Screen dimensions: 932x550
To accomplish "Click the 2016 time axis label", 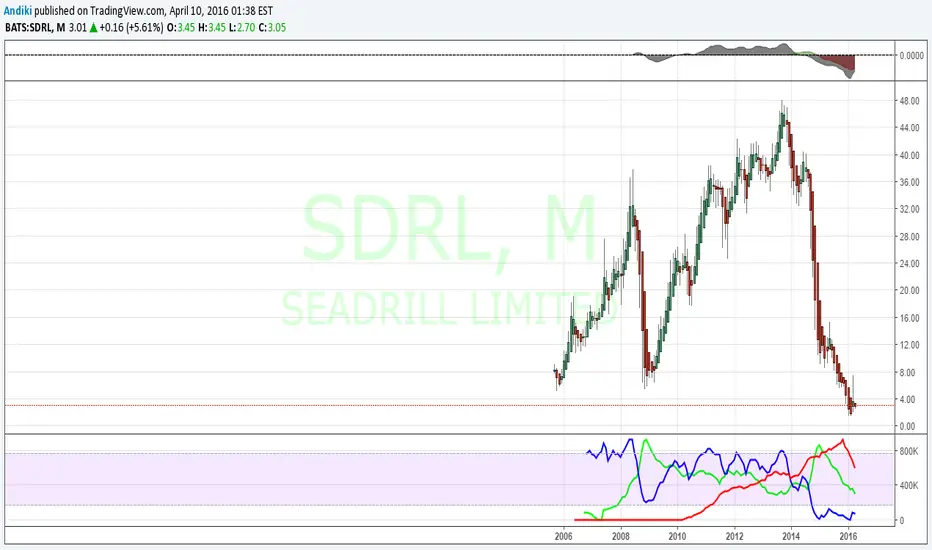I will [848, 536].
